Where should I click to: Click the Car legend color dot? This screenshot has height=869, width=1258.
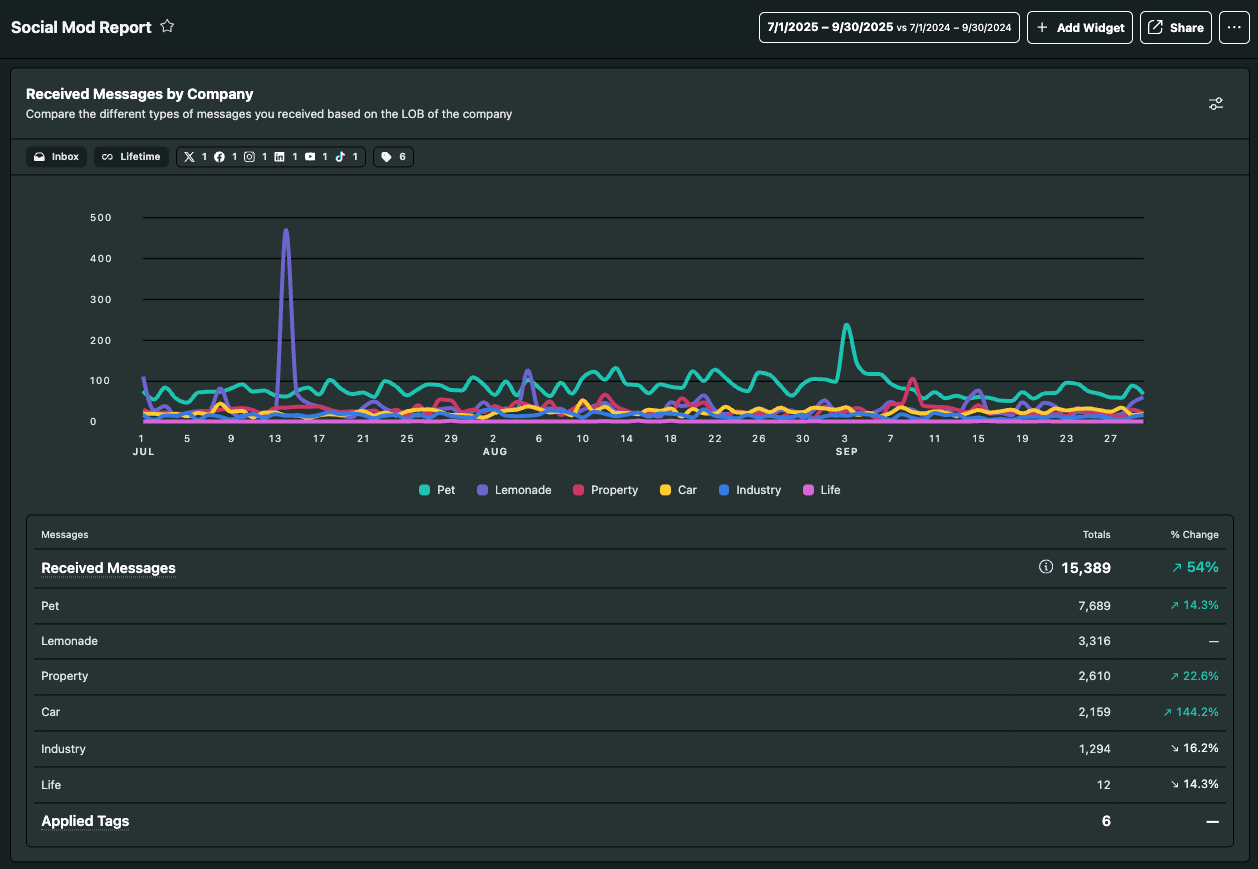pos(665,490)
